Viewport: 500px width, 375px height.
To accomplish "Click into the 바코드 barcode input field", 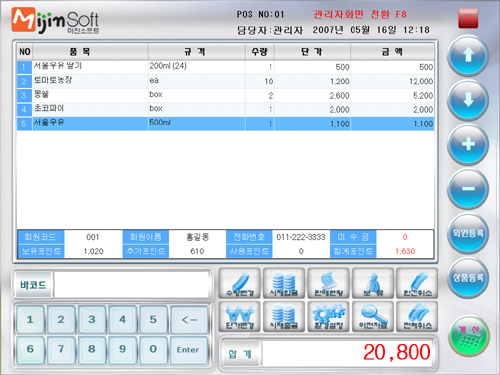I will click(132, 285).
